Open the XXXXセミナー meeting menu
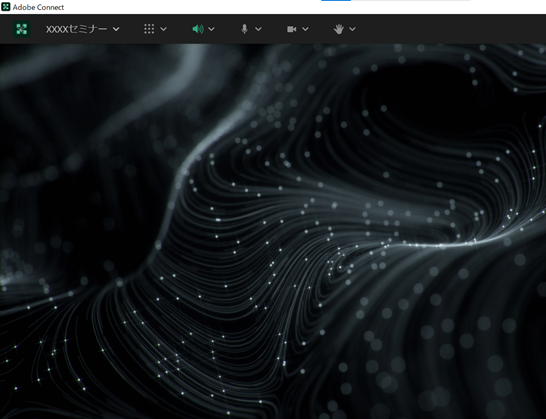This screenshot has width=546, height=419. click(x=76, y=29)
